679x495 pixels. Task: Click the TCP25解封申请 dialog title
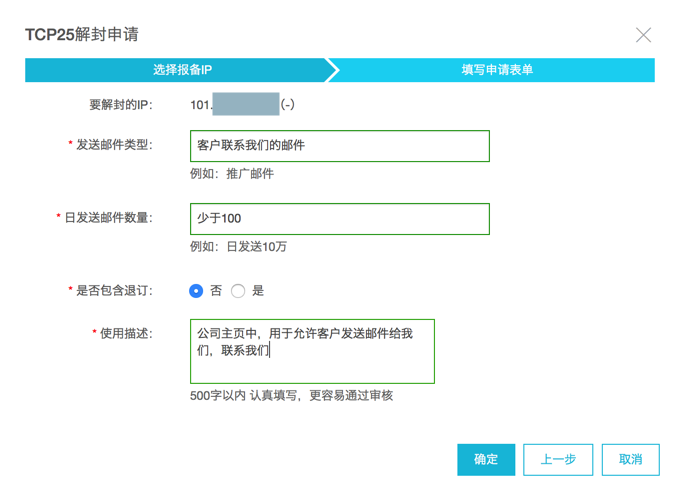[81, 35]
